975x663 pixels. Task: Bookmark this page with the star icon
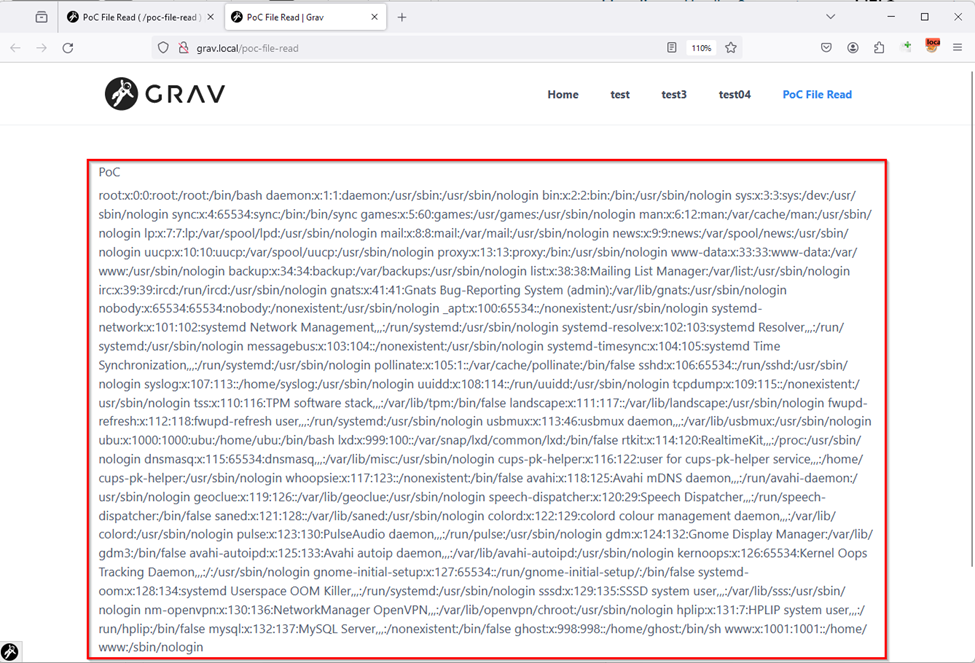point(731,47)
